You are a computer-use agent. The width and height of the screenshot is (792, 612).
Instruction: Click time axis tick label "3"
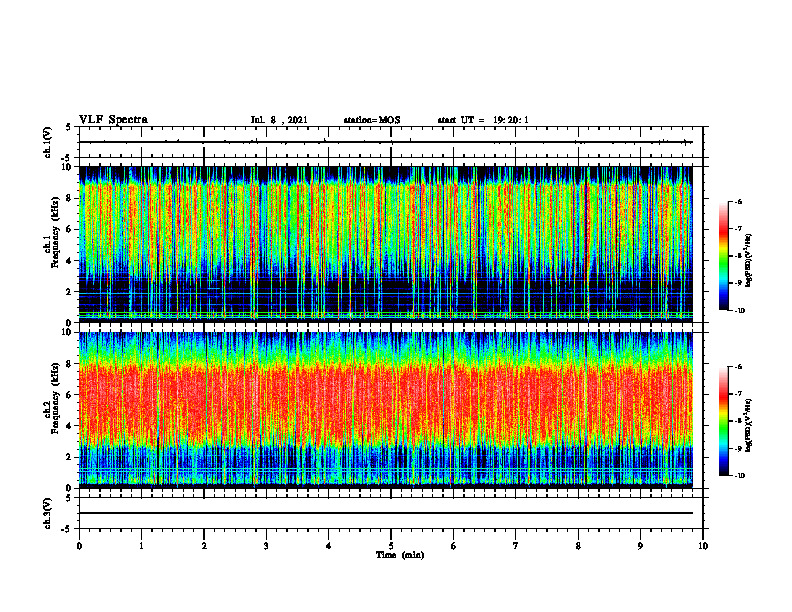click(x=266, y=546)
